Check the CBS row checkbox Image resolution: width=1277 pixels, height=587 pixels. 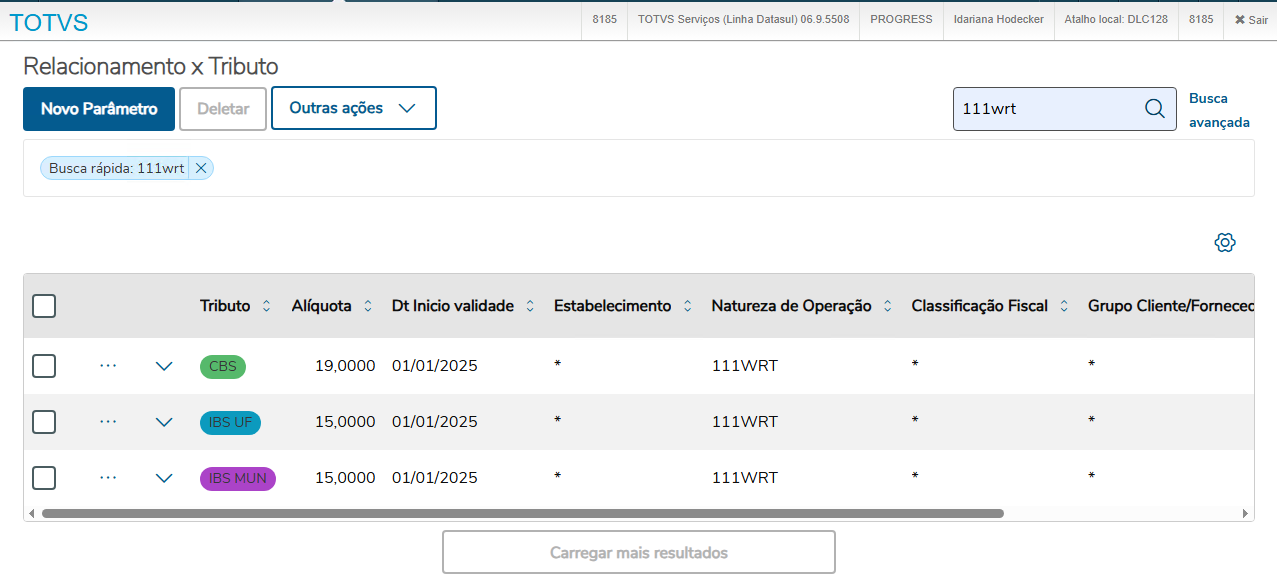(44, 366)
